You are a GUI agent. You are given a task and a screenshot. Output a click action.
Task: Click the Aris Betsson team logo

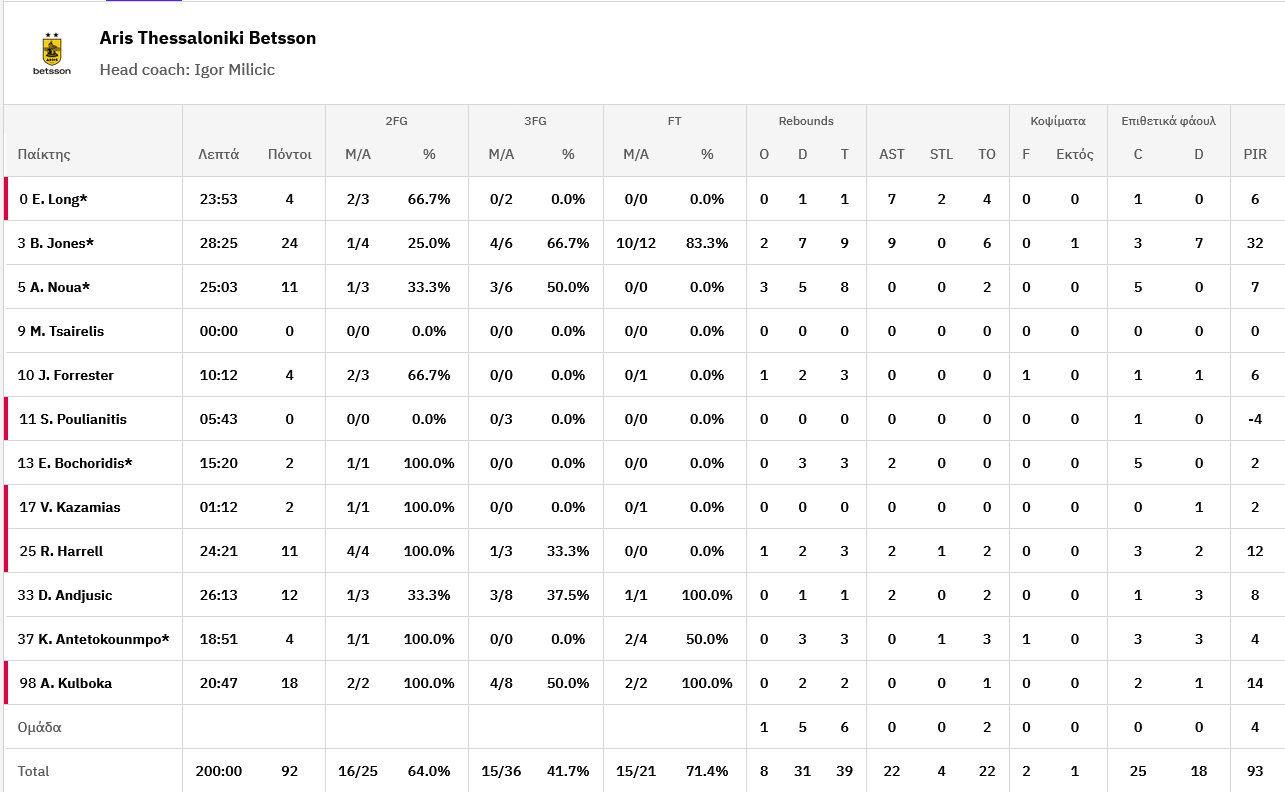coord(52,54)
